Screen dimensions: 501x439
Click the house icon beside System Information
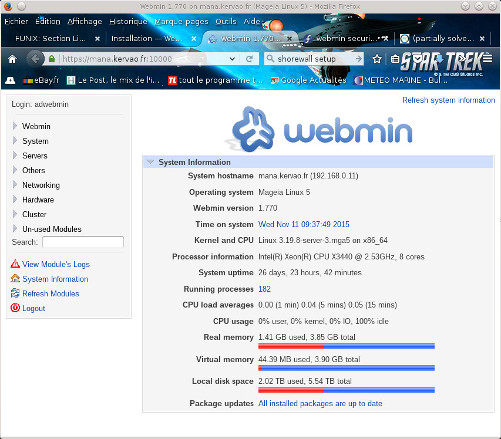(15, 279)
